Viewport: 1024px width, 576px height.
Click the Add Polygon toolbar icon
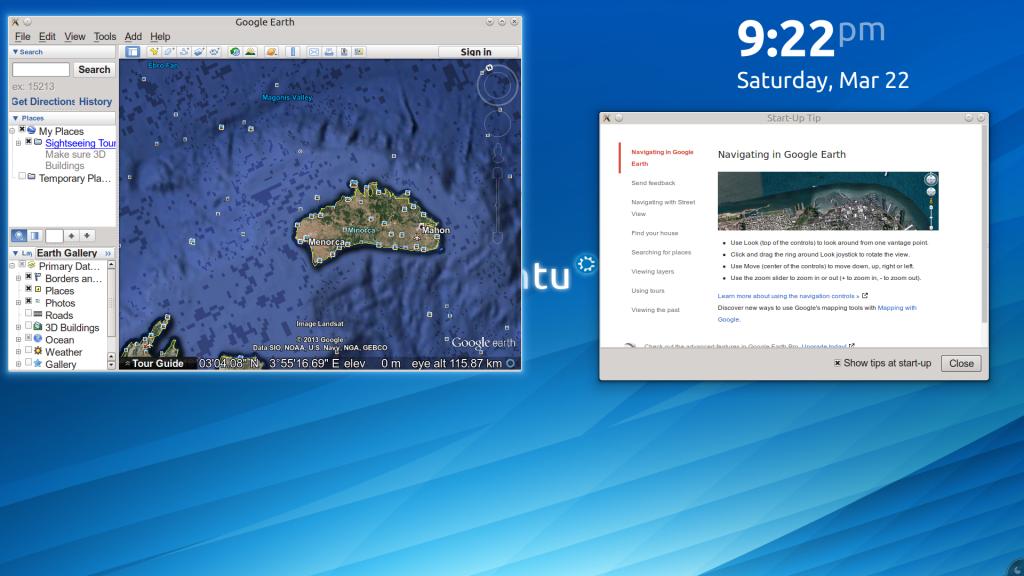169,52
